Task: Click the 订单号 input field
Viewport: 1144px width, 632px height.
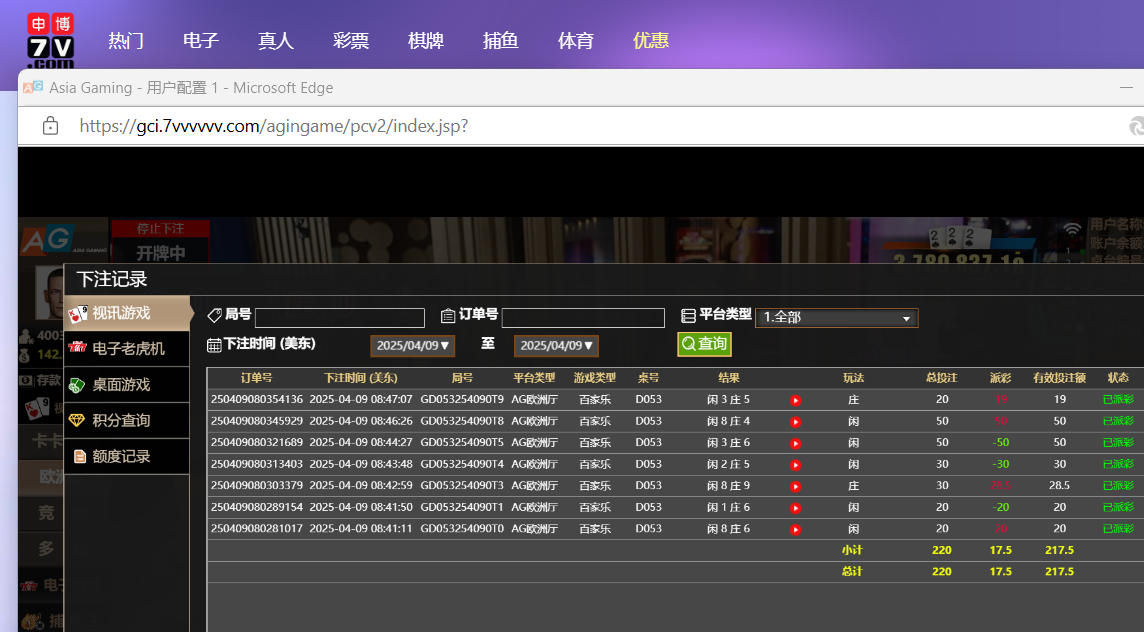Action: (x=582, y=318)
